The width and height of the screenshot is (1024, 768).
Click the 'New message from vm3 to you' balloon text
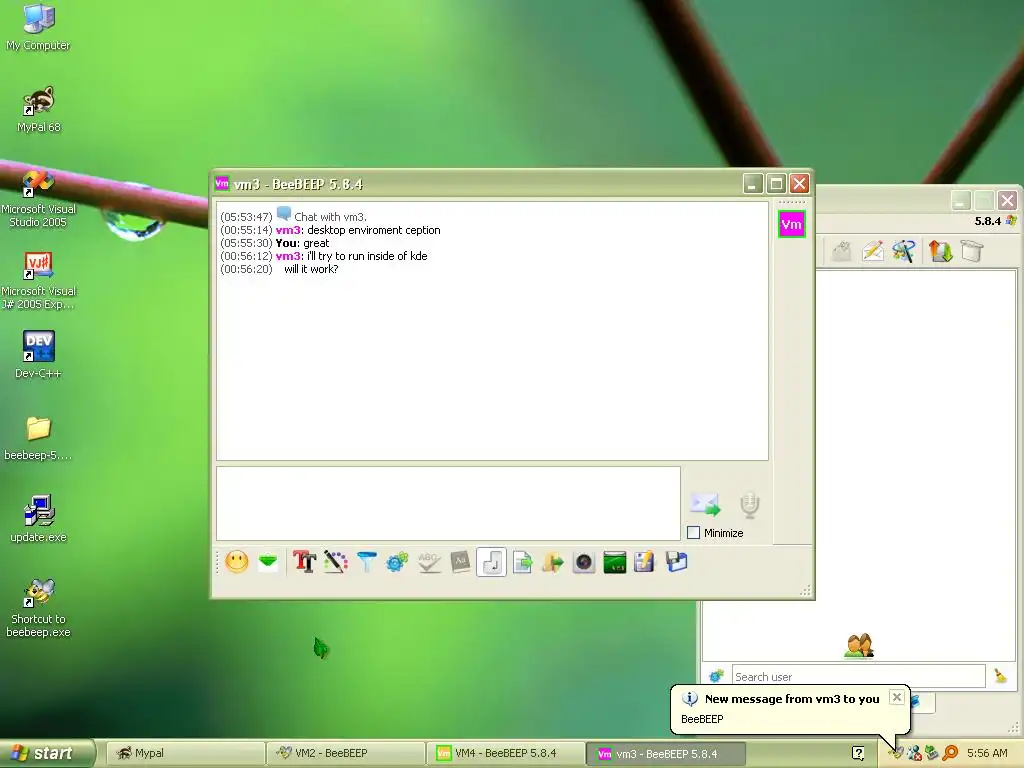click(x=792, y=699)
